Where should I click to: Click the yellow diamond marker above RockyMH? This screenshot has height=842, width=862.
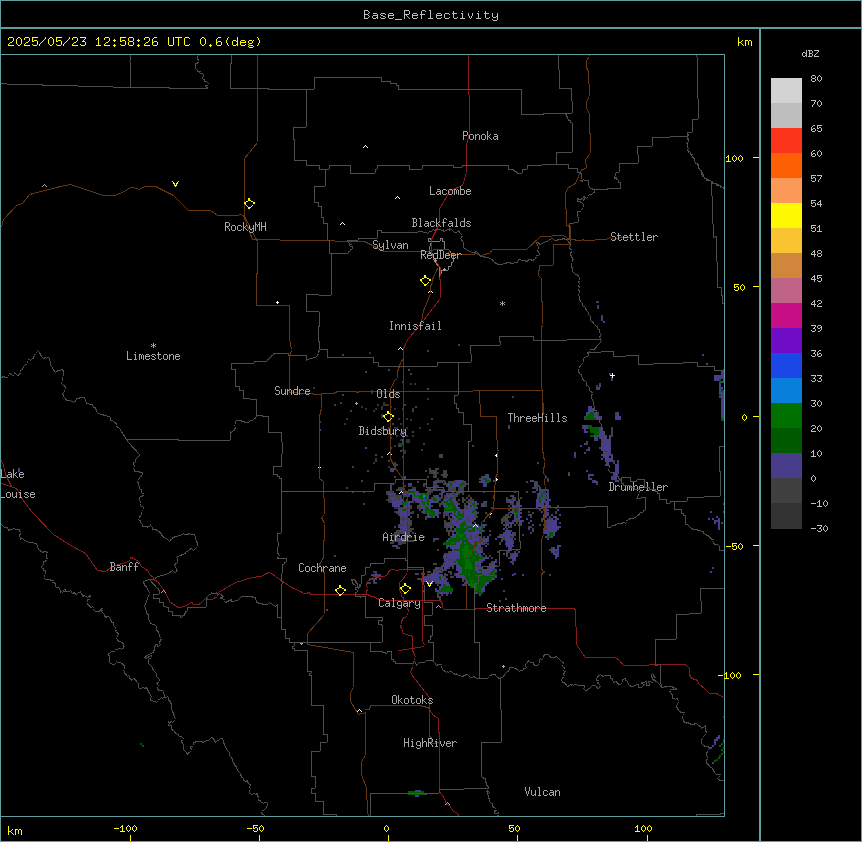(250, 203)
